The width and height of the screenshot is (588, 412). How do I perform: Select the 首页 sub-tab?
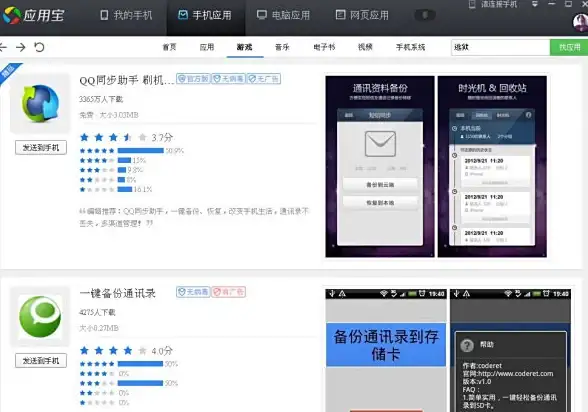point(169,47)
